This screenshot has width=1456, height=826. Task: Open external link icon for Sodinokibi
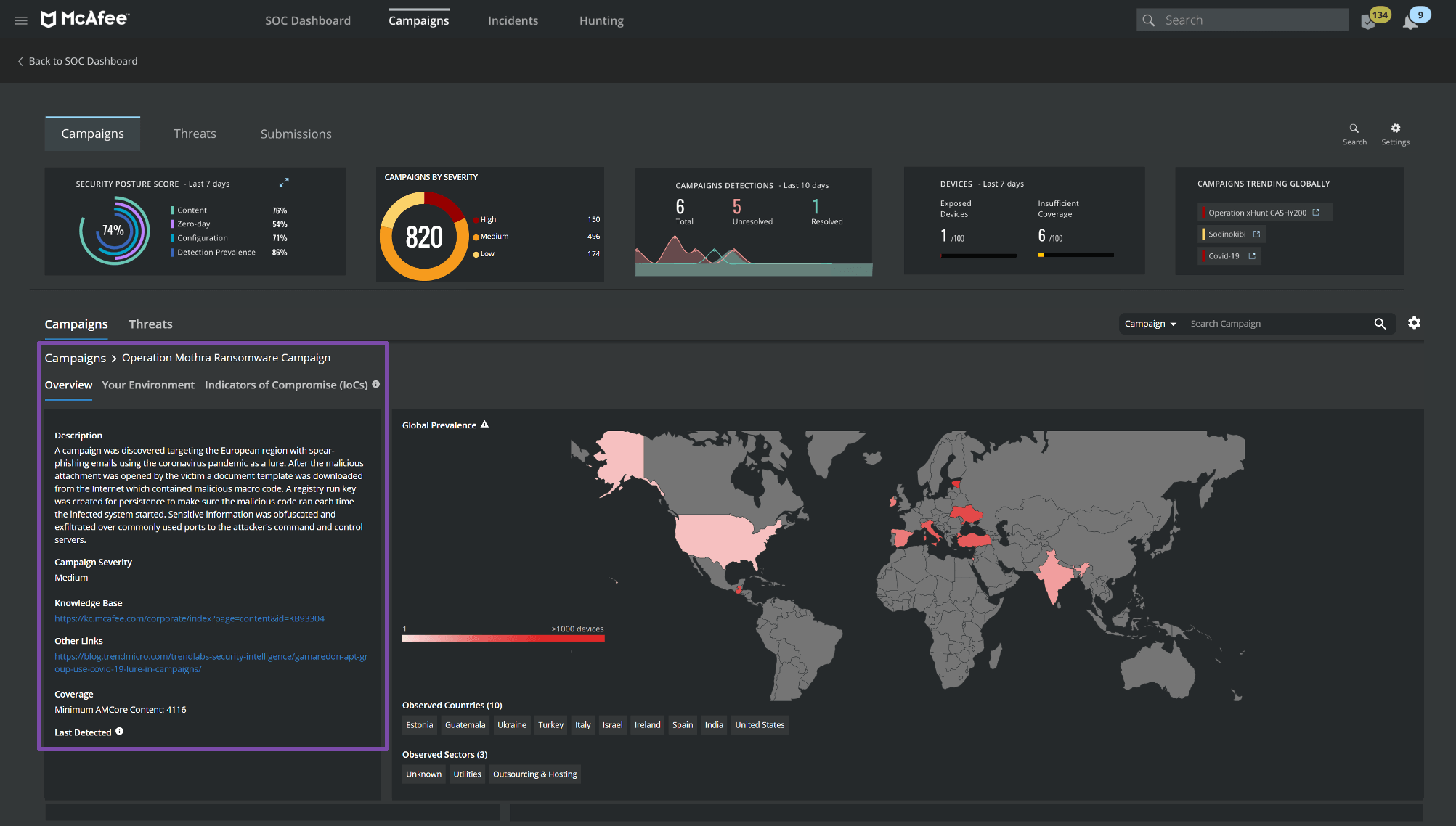[1256, 234]
